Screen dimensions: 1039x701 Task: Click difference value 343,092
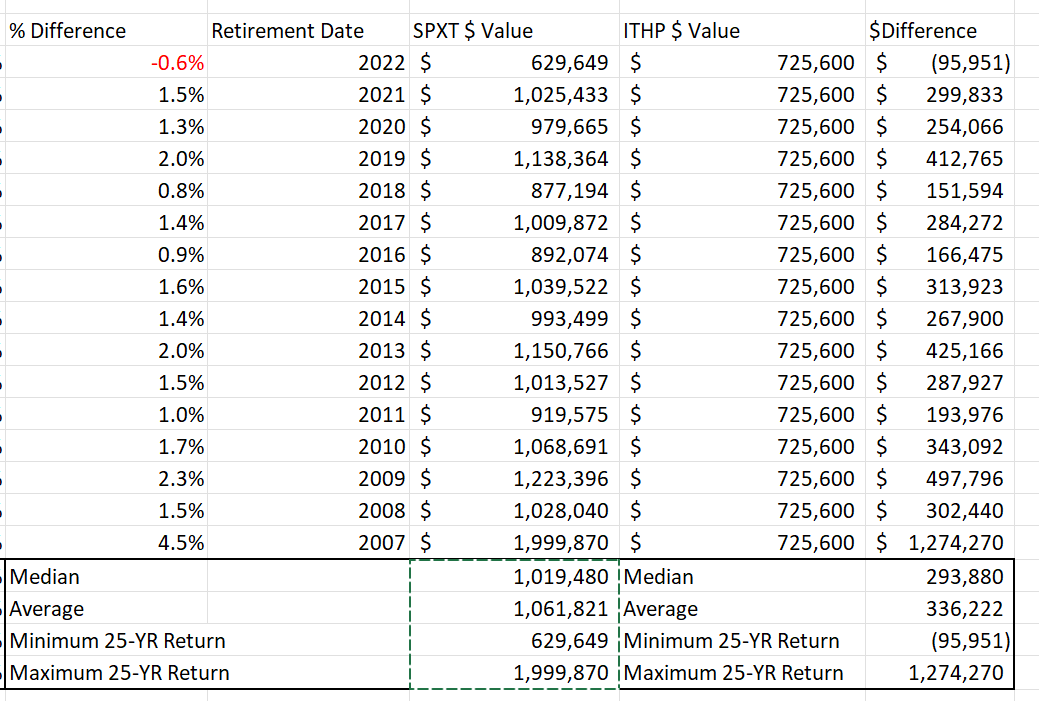[940, 447]
